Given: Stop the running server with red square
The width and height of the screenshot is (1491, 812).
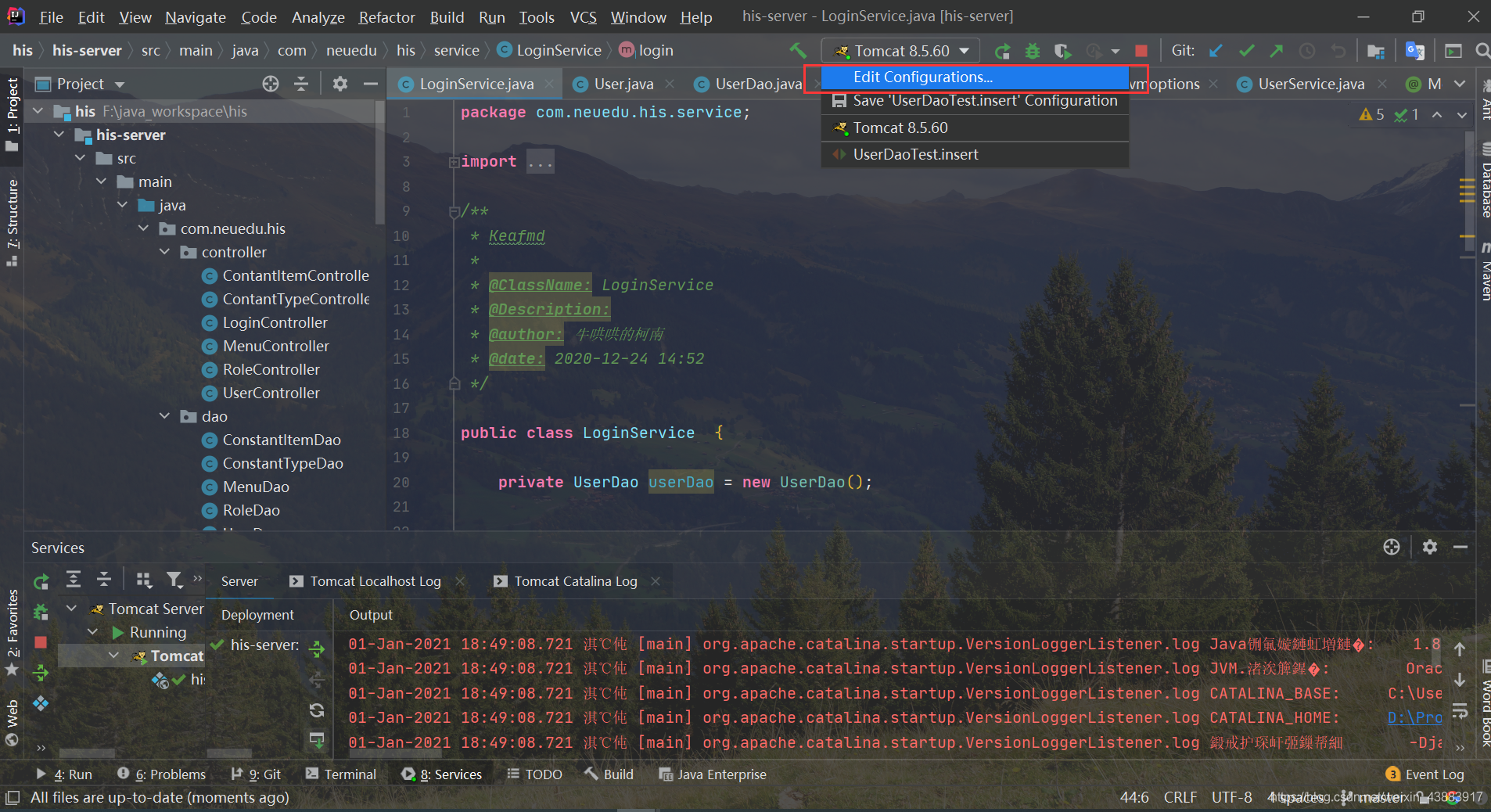Looking at the screenshot, I should point(1141,51).
